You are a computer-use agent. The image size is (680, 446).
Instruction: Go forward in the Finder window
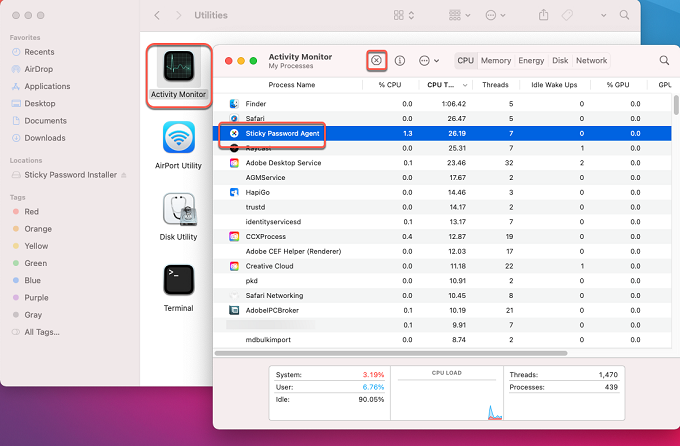point(178,16)
